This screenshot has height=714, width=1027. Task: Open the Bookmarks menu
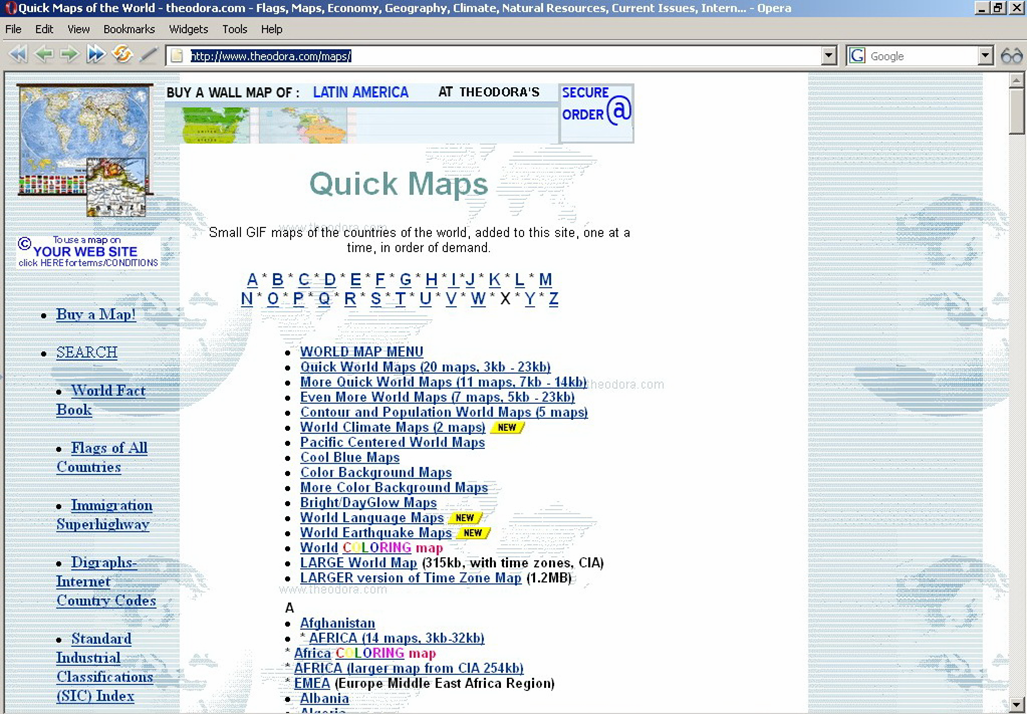click(x=129, y=29)
